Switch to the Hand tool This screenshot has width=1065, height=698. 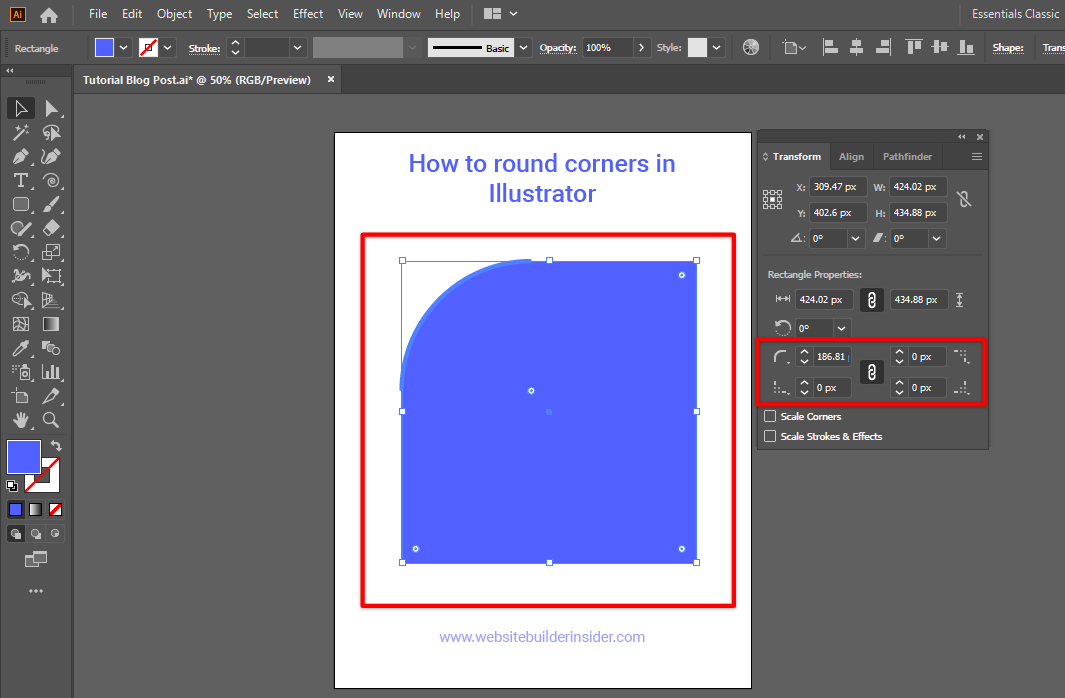point(20,420)
